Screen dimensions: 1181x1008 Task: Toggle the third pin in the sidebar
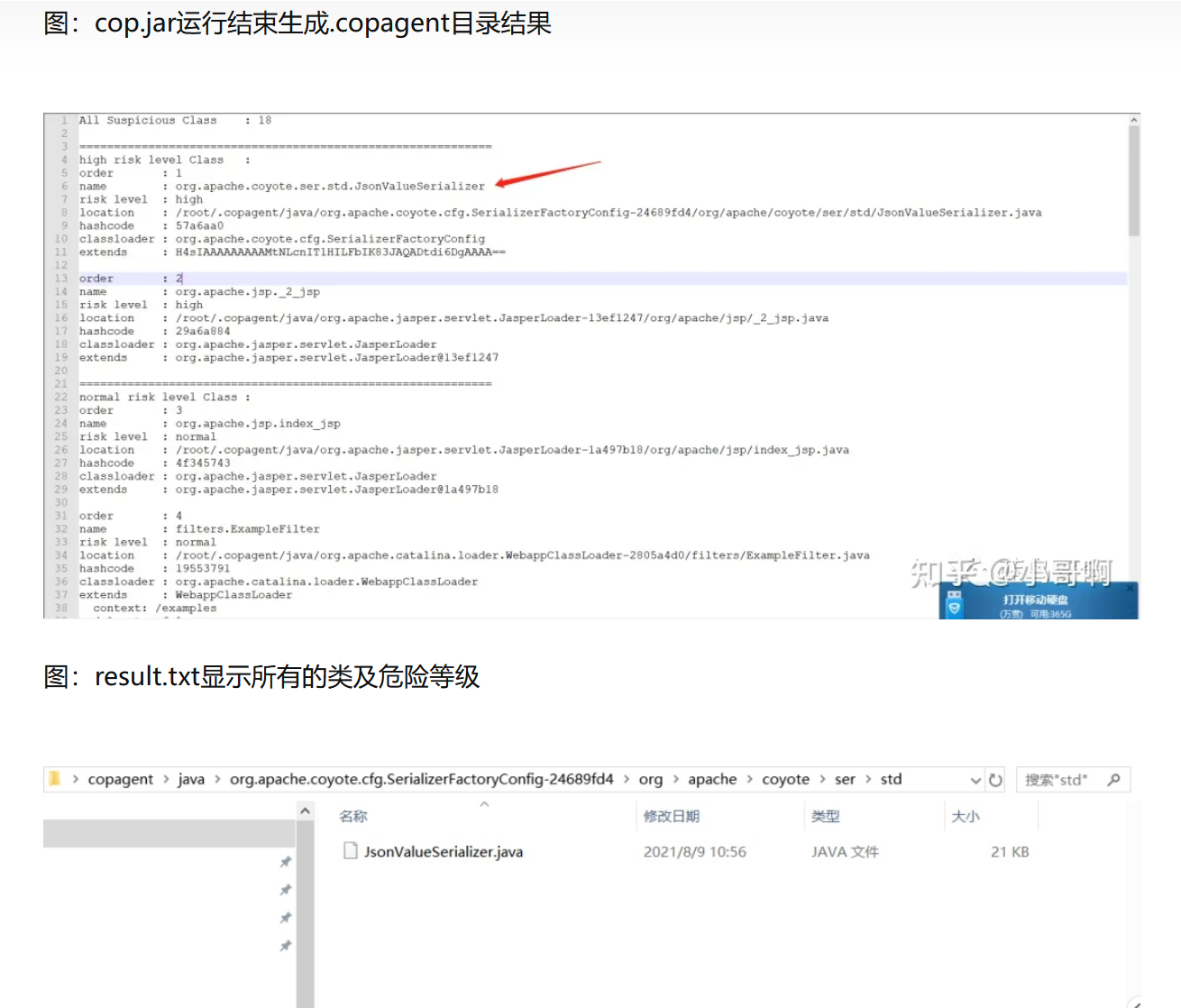[x=286, y=918]
